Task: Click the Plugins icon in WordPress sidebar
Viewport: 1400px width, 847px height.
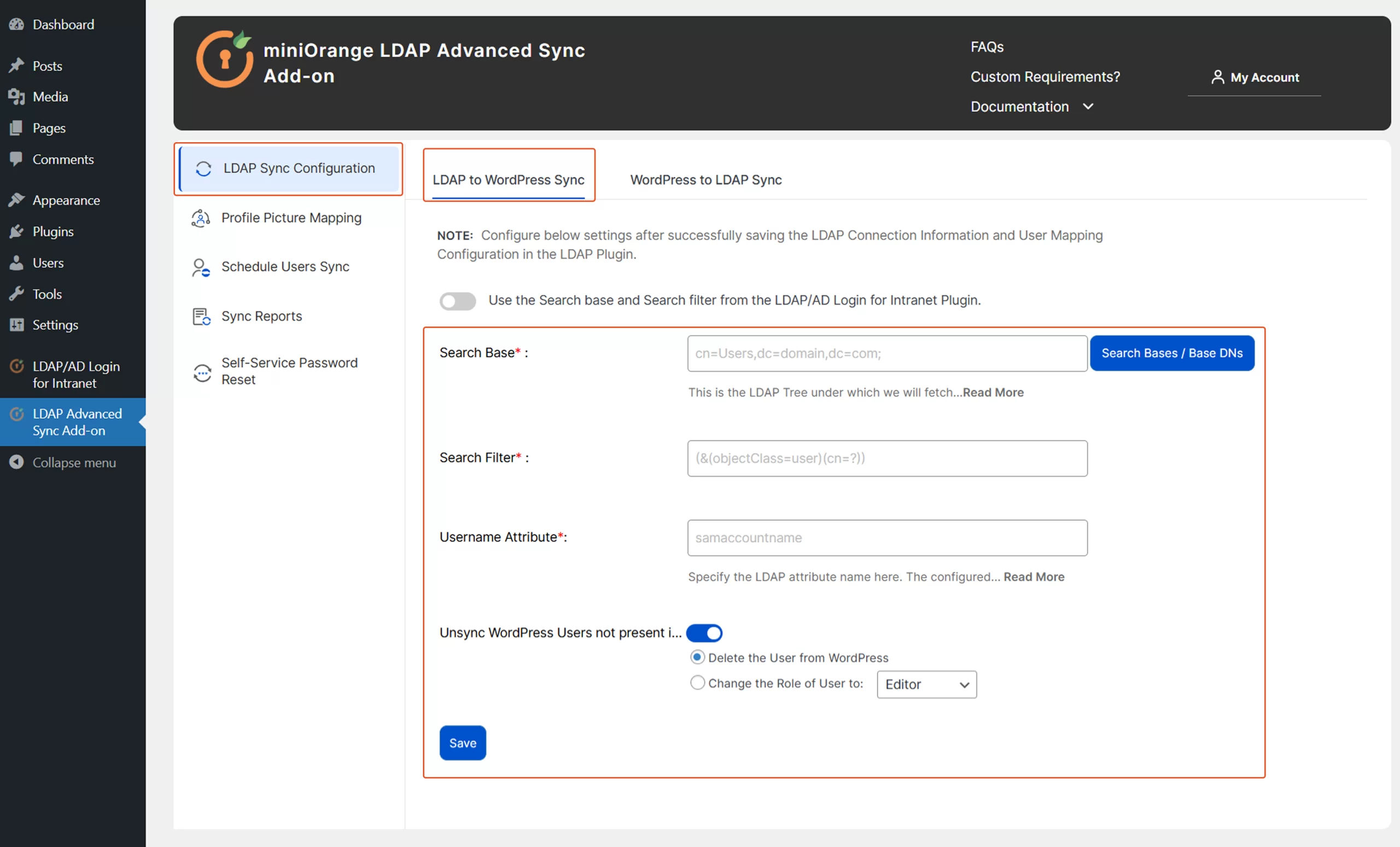Action: [16, 232]
